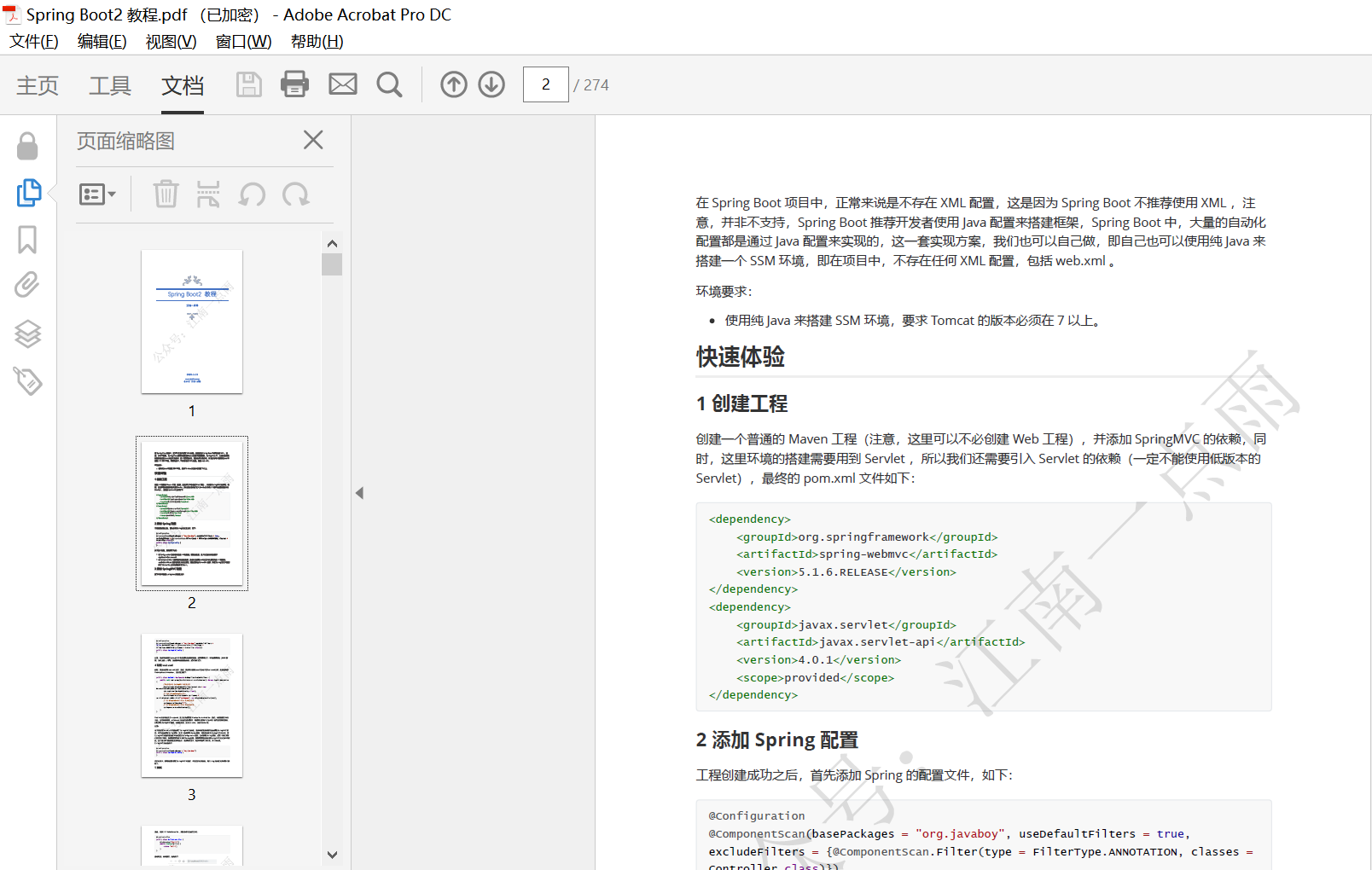Screen dimensions: 1372x870
Task: Select page 1 thumbnail
Action: pyautogui.click(x=192, y=322)
